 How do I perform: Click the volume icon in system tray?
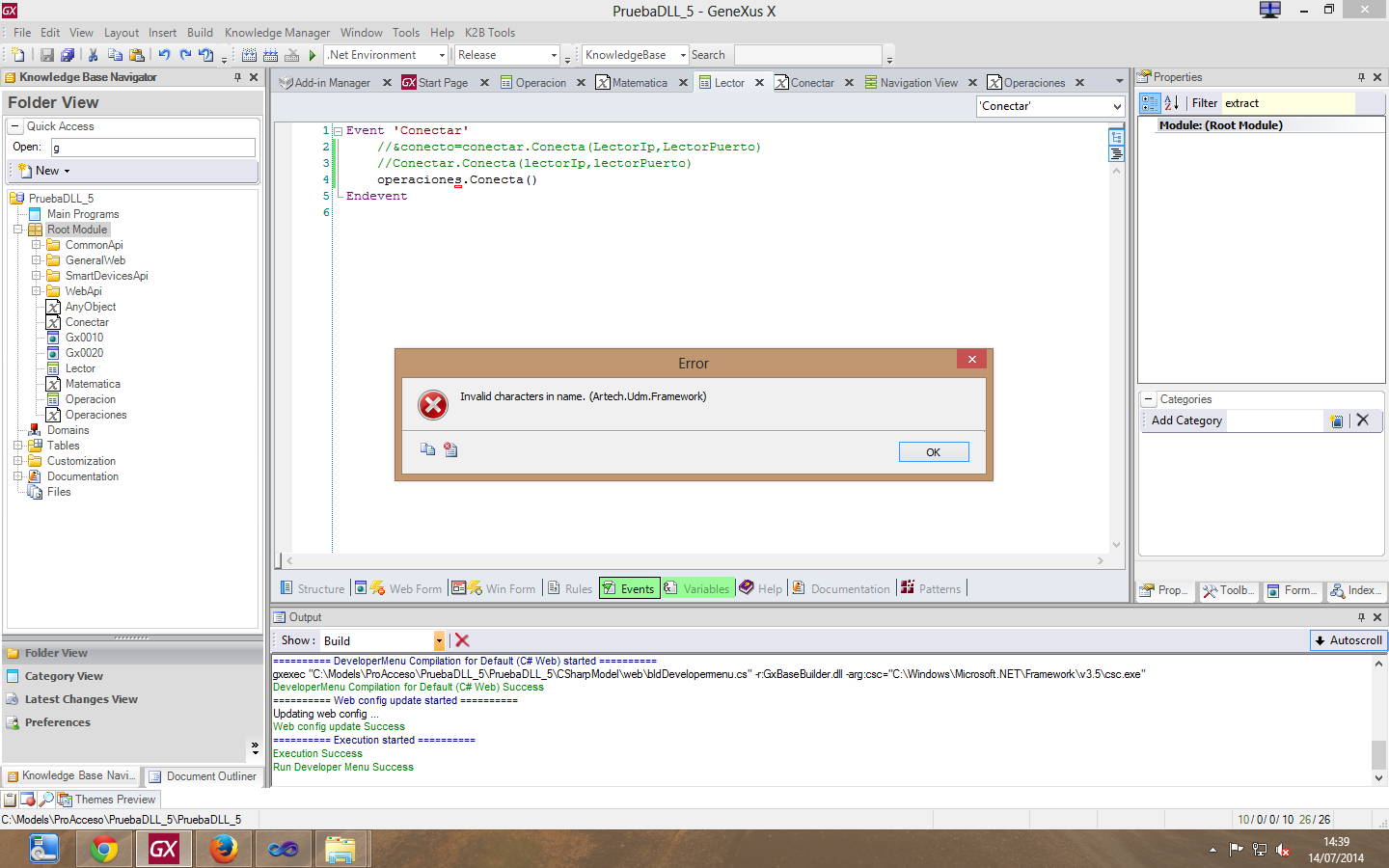(1283, 850)
